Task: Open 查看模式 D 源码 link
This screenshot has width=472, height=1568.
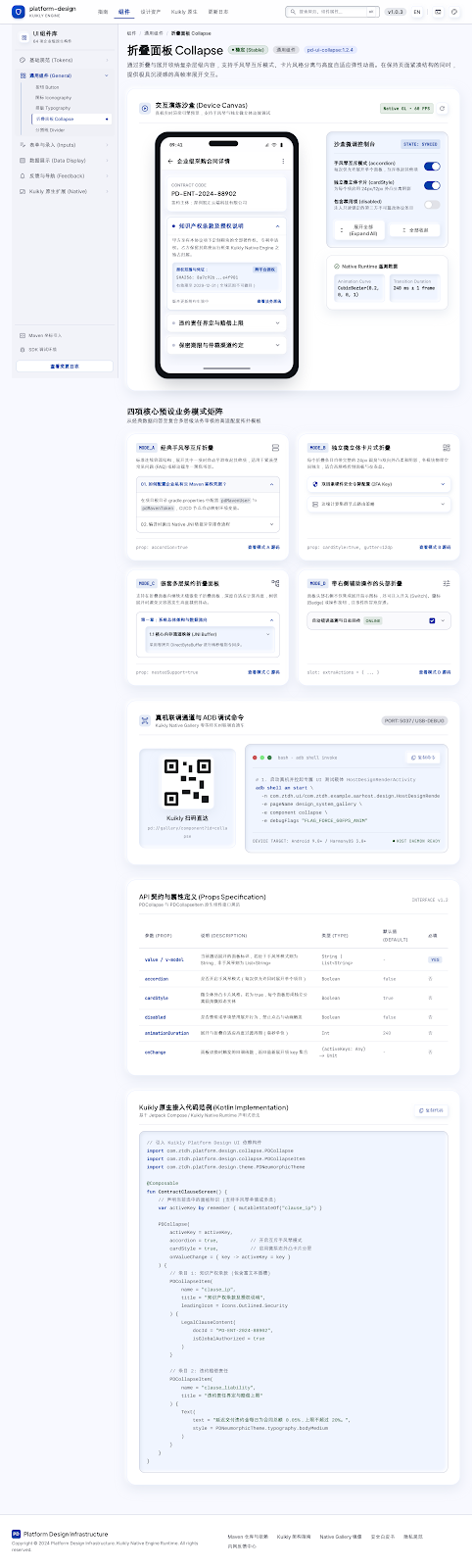Action: click(x=435, y=672)
